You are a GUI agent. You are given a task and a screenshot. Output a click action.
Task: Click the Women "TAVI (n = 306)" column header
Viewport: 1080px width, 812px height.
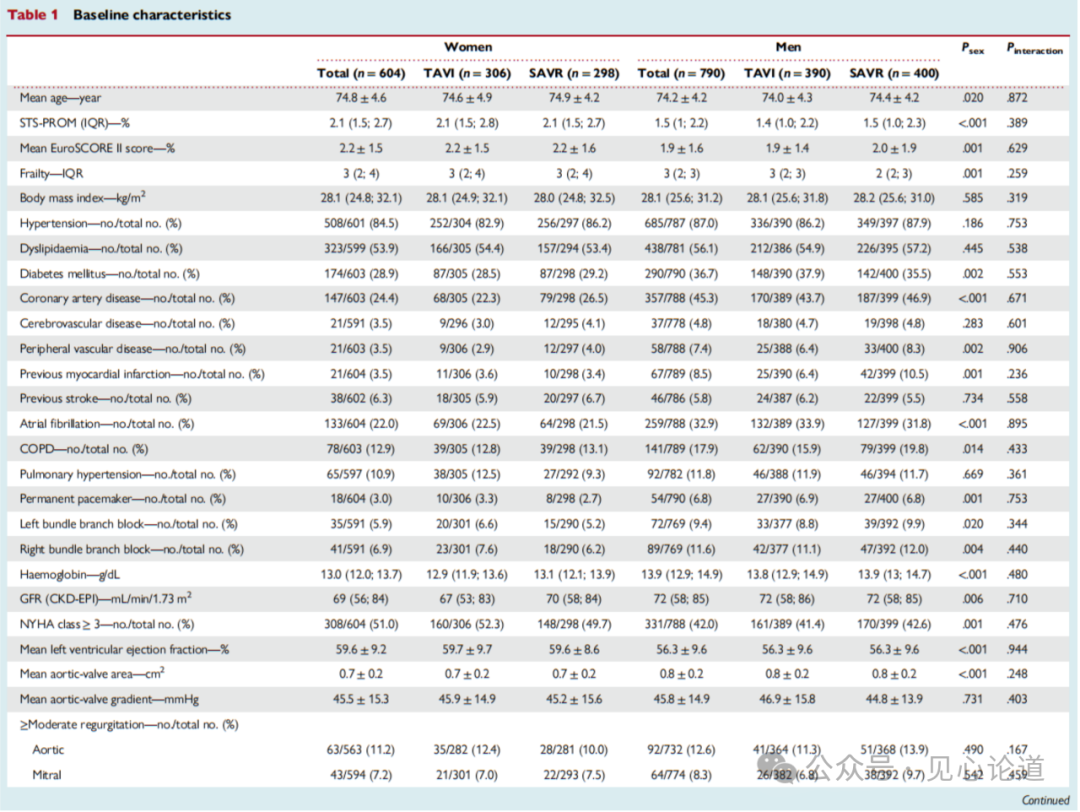(x=467, y=73)
